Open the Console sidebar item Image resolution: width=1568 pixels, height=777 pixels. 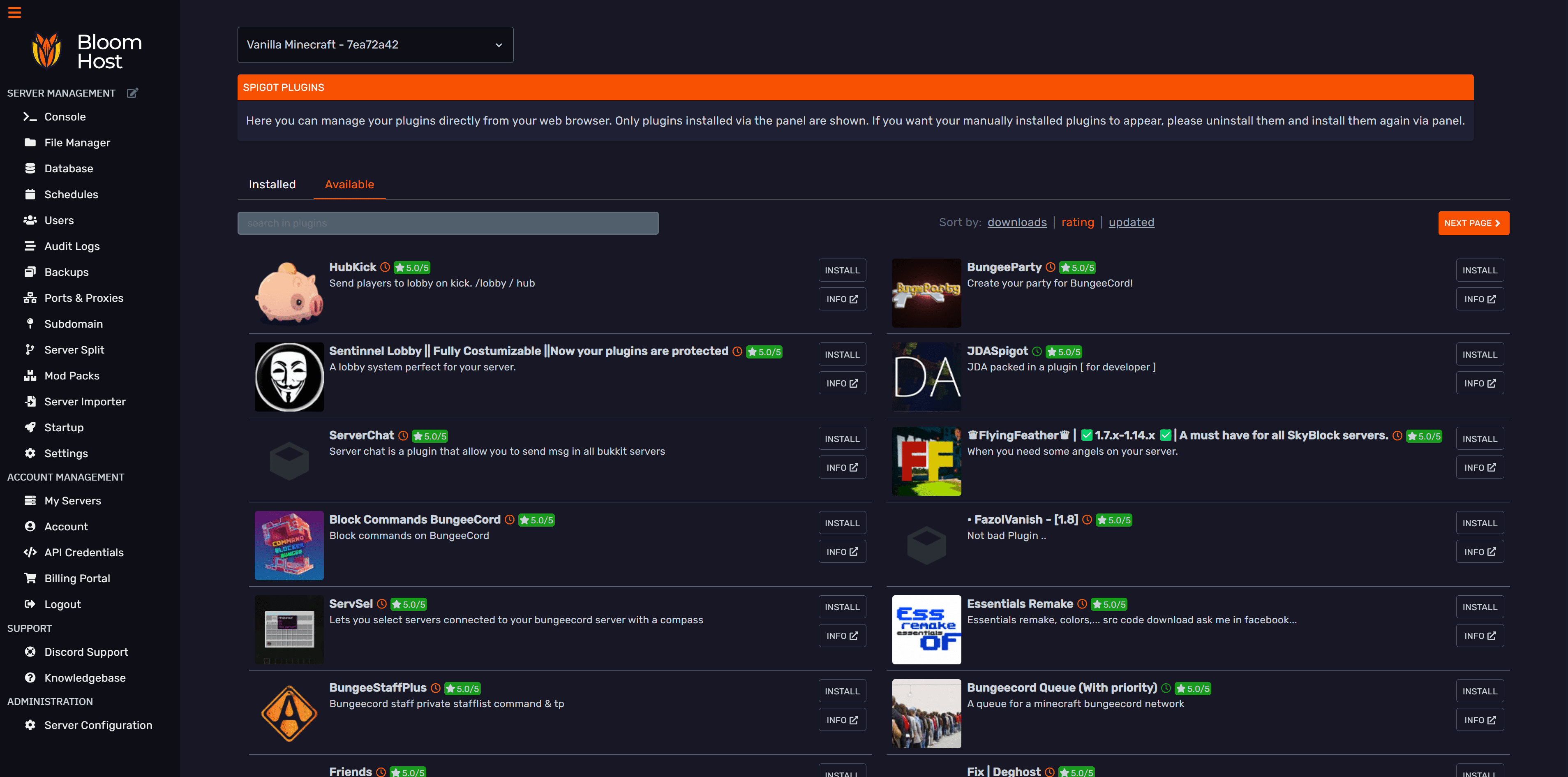click(65, 117)
